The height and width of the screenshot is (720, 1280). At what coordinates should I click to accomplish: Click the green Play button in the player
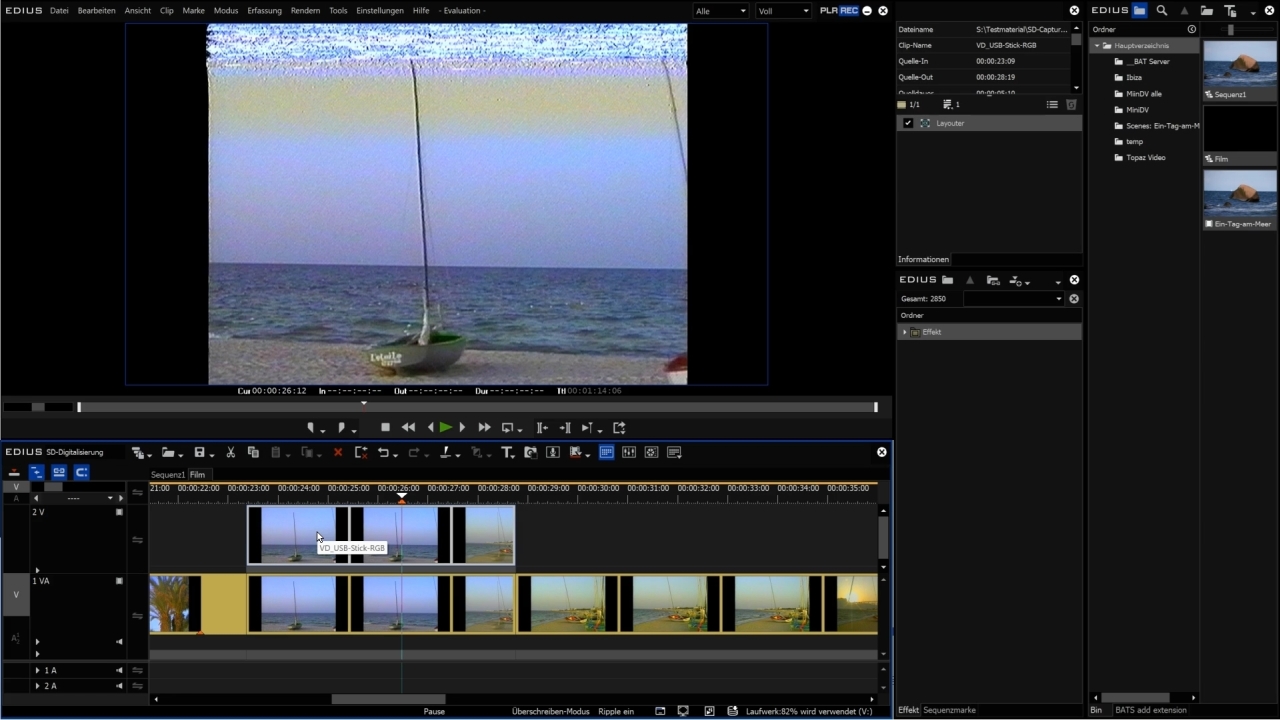tap(446, 427)
